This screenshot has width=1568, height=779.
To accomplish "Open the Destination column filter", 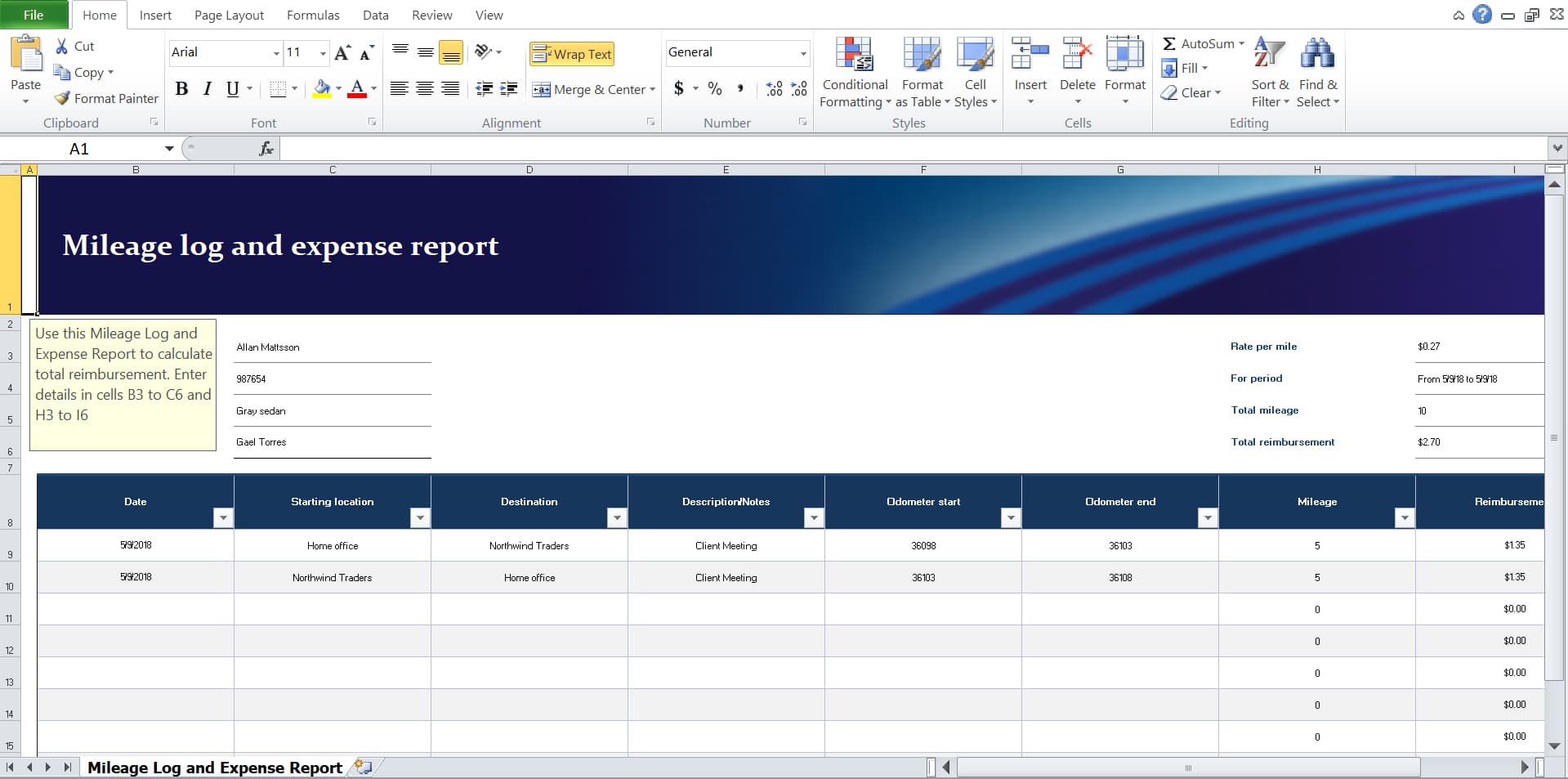I will point(617,517).
